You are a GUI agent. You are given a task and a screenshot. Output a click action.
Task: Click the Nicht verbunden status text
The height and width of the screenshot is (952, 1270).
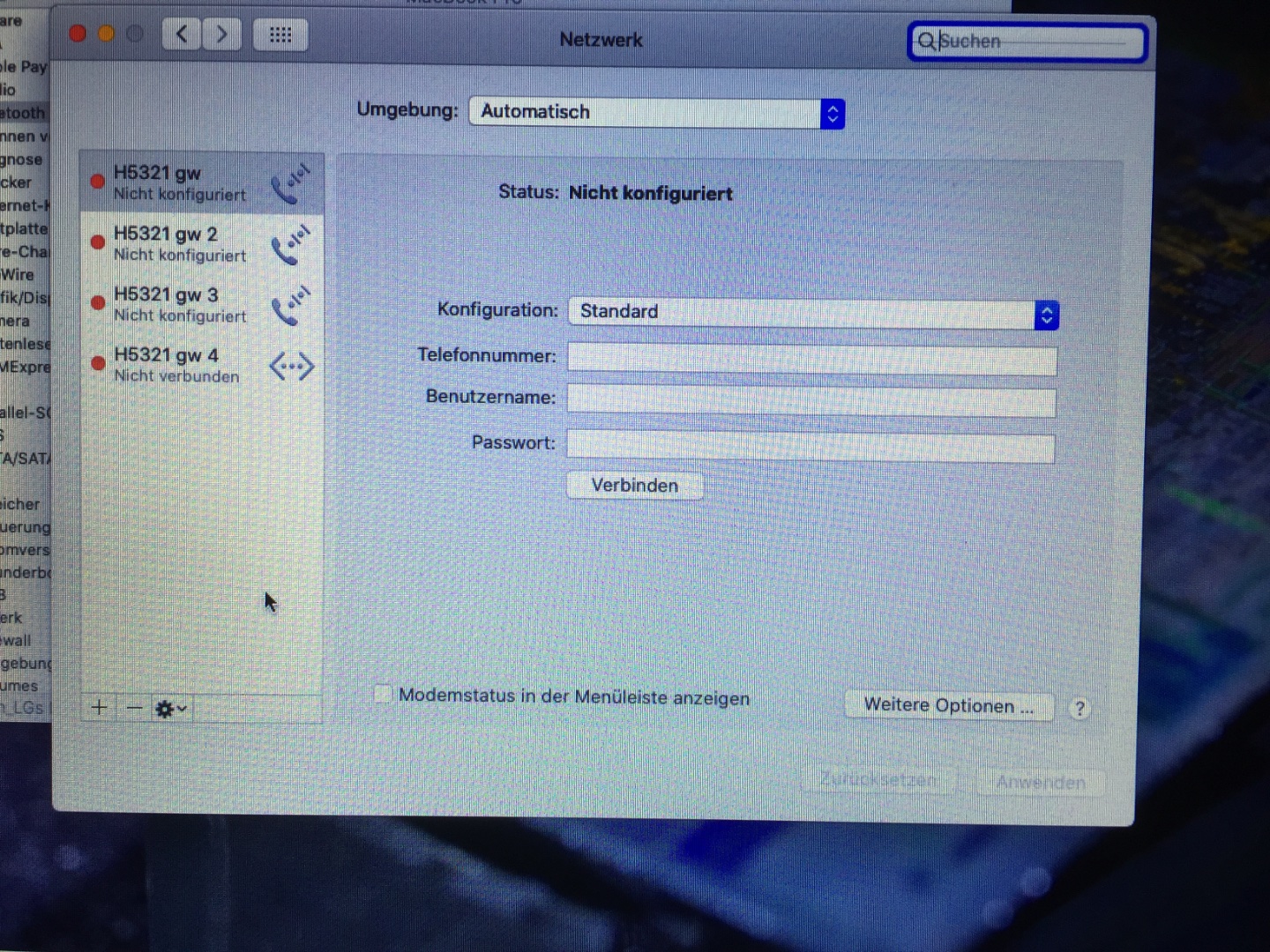[176, 376]
